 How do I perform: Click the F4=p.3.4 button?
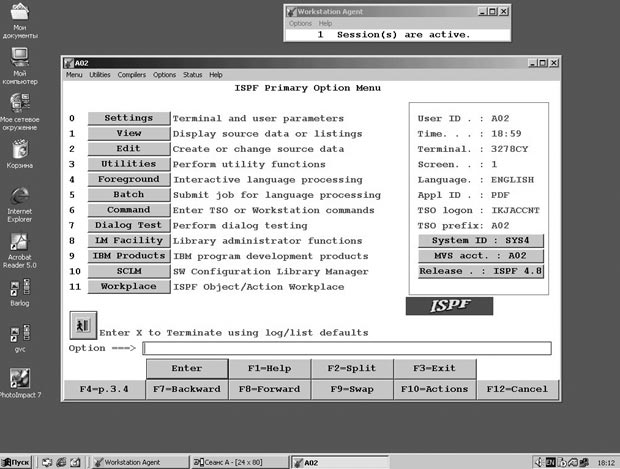pyautogui.click(x=104, y=390)
